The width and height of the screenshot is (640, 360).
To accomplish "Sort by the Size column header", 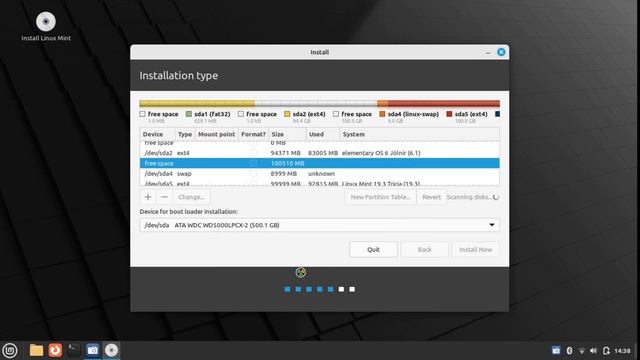I will point(287,134).
